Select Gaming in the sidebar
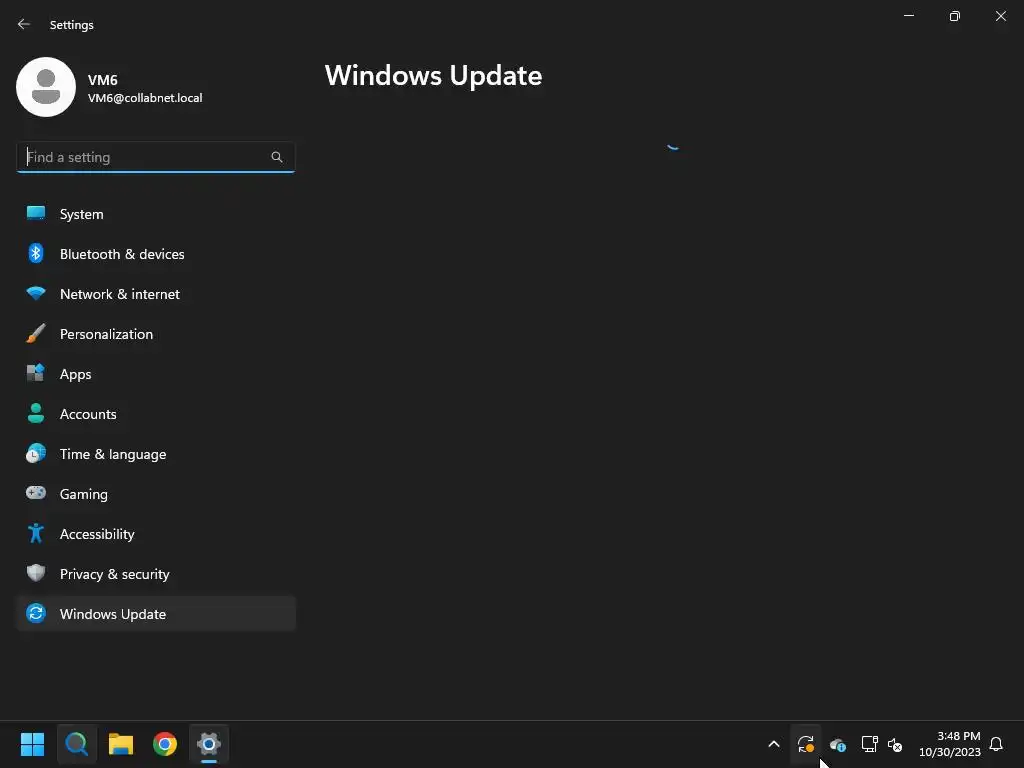 (x=155, y=494)
